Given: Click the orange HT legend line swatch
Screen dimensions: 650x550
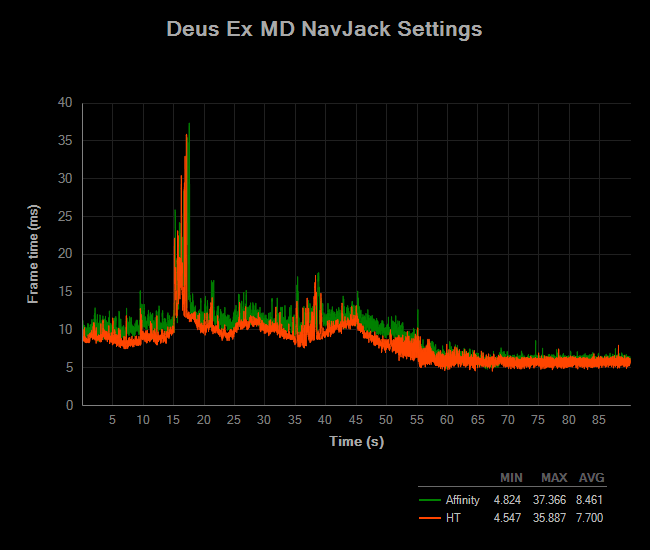Looking at the screenshot, I should (x=429, y=518).
